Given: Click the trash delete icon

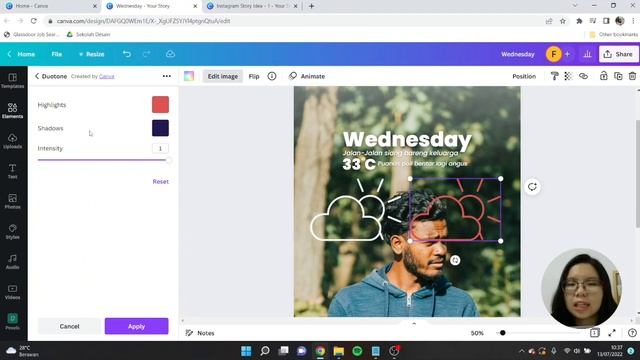Looking at the screenshot, I should point(632,76).
